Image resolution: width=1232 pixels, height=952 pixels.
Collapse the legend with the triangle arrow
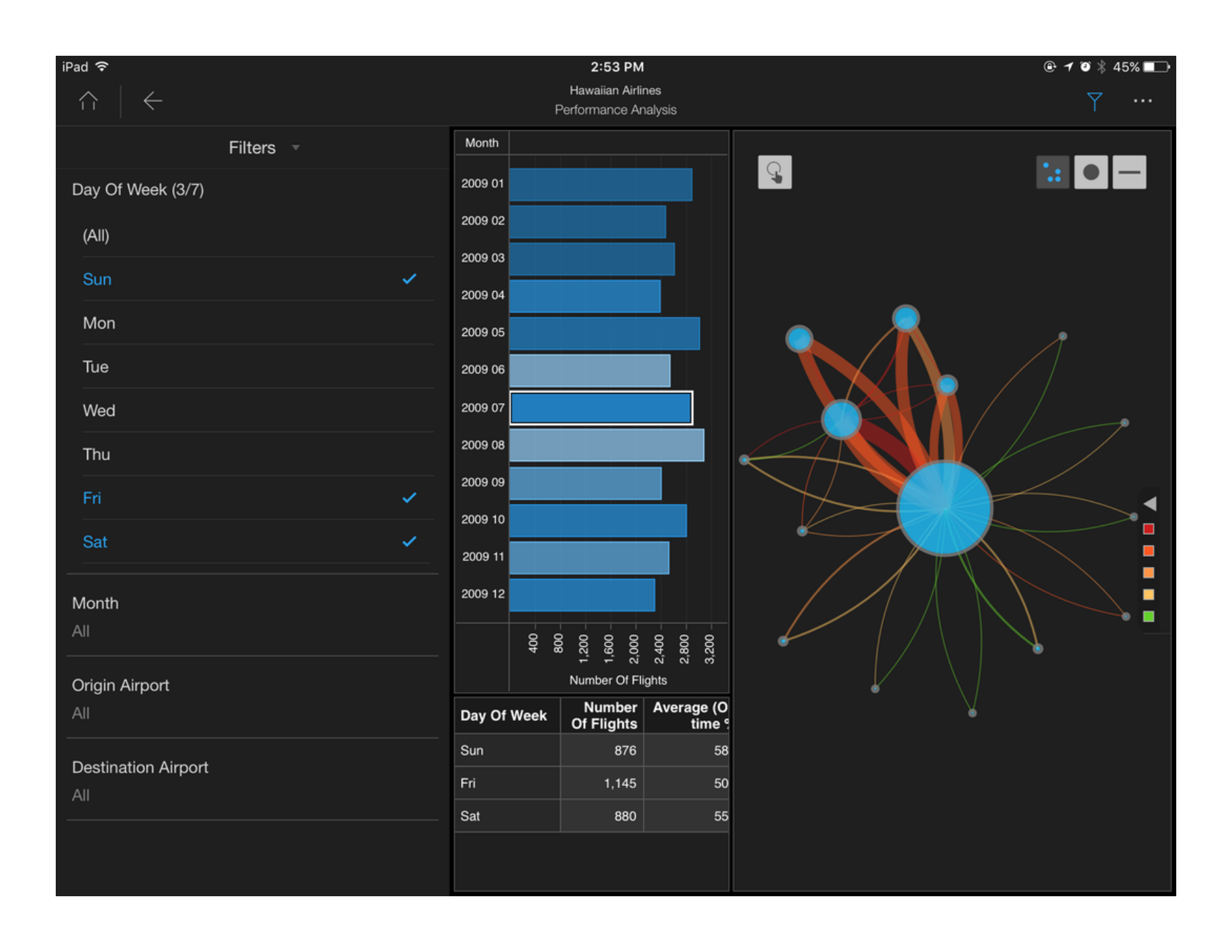click(1149, 503)
